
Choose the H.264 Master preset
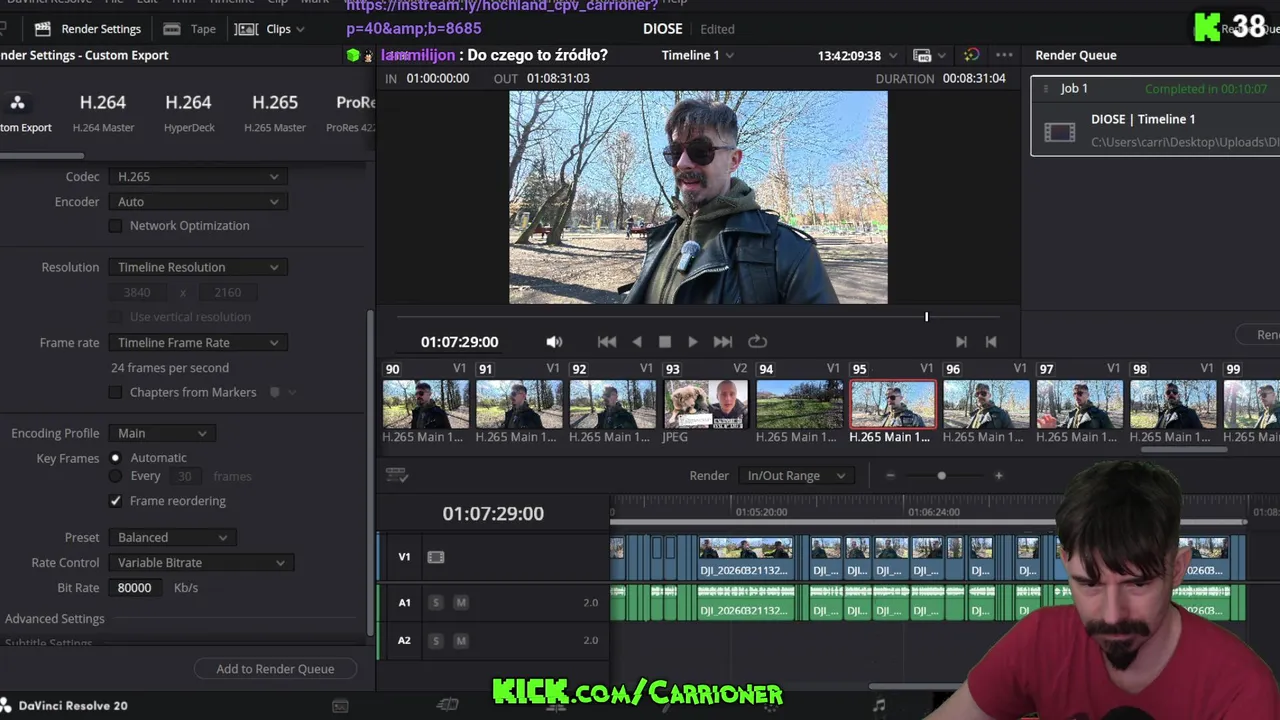click(103, 113)
